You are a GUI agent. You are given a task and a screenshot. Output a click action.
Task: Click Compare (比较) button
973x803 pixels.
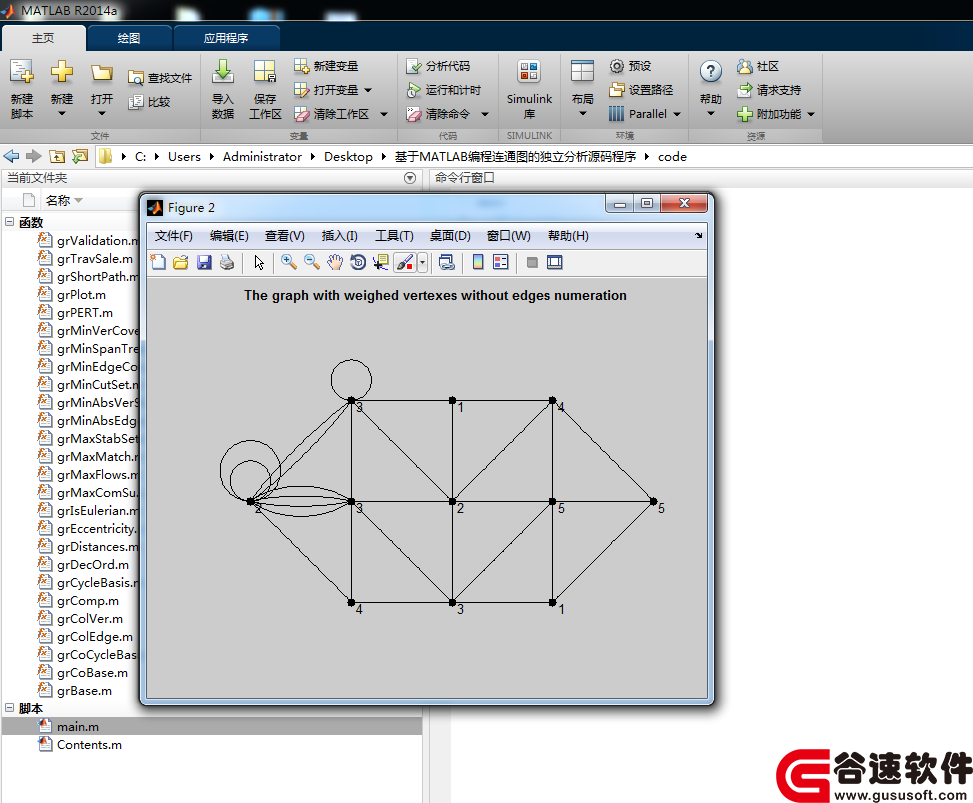149,102
